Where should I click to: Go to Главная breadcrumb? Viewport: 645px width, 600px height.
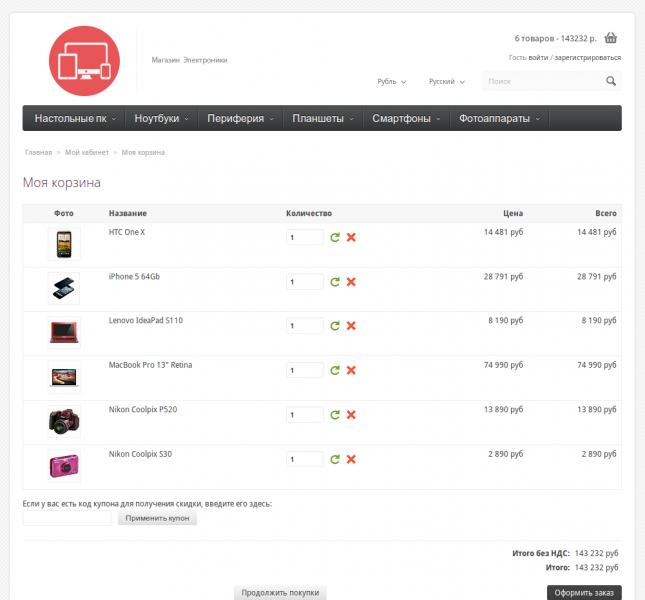click(x=39, y=152)
